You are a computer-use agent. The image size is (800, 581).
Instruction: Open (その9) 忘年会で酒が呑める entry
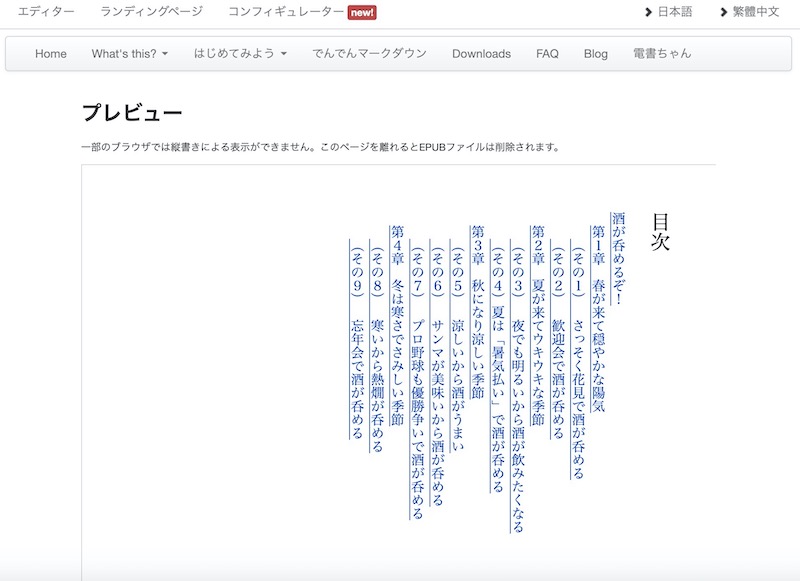click(357, 339)
